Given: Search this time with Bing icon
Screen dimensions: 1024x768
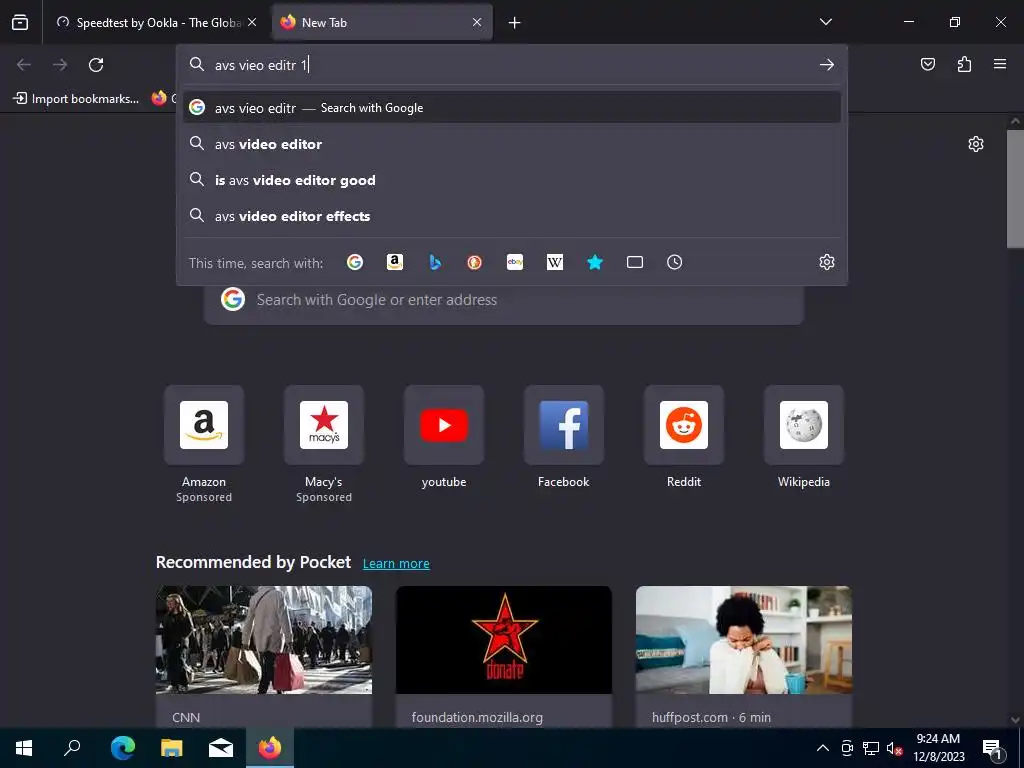Looking at the screenshot, I should click(x=435, y=262).
